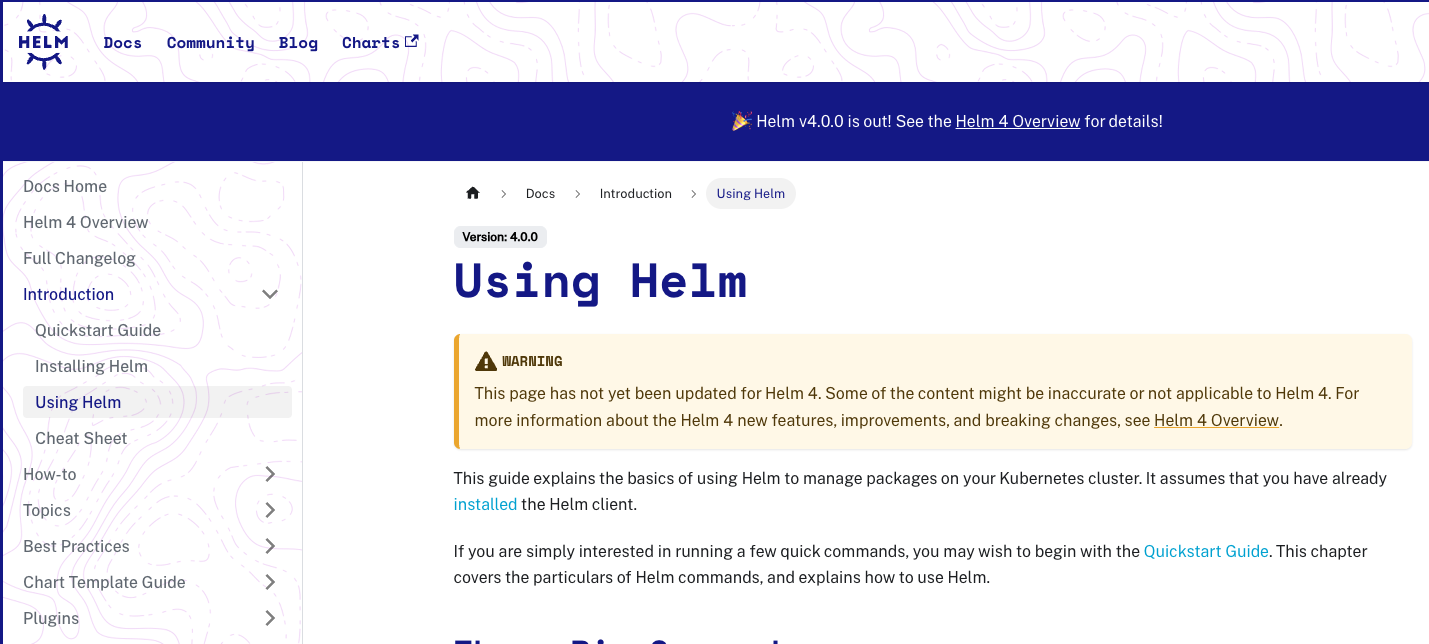Click the Using Helm breadcrumb pill

pyautogui.click(x=751, y=194)
